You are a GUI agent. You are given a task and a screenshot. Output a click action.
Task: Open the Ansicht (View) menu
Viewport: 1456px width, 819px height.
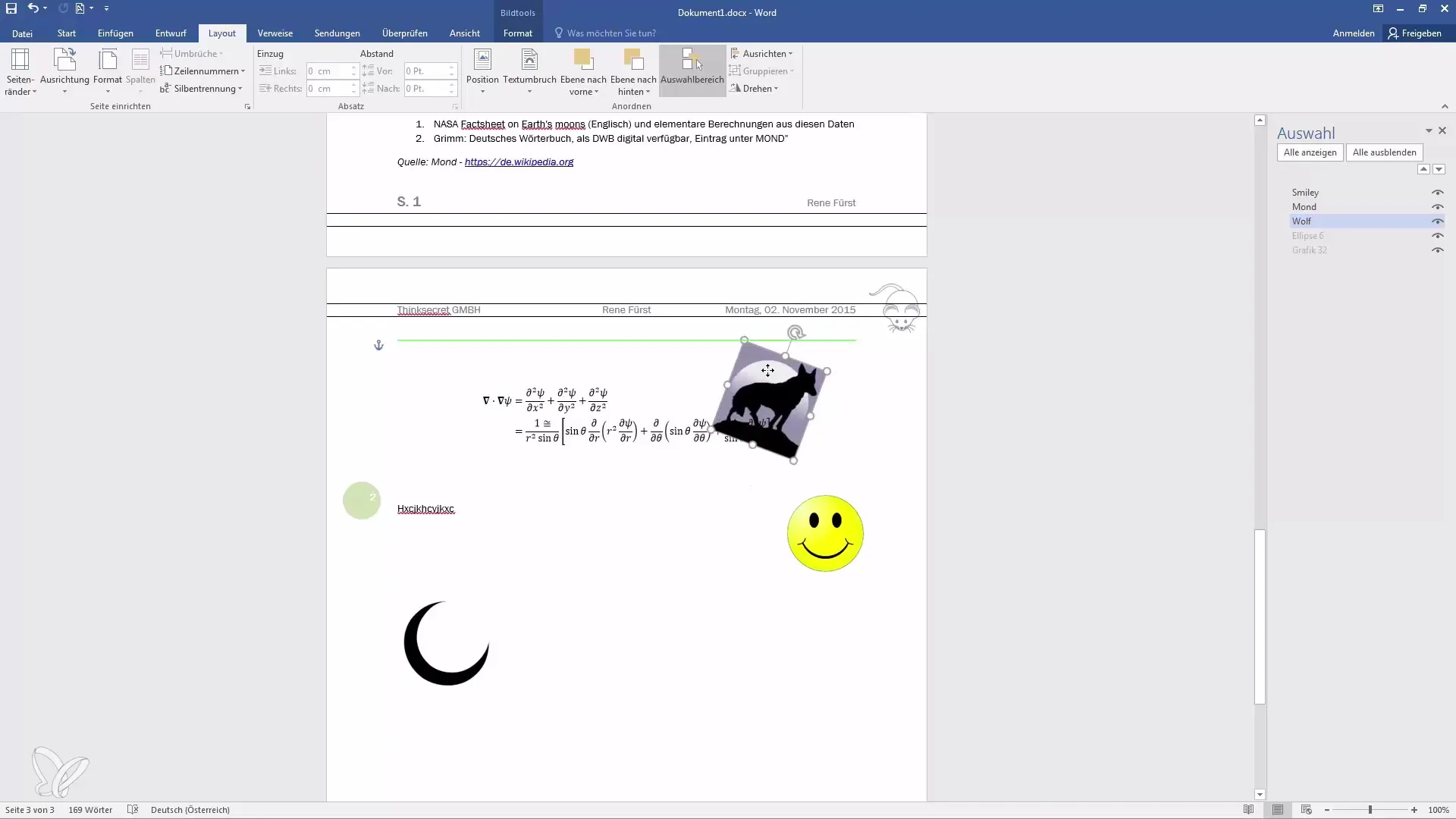click(x=465, y=33)
